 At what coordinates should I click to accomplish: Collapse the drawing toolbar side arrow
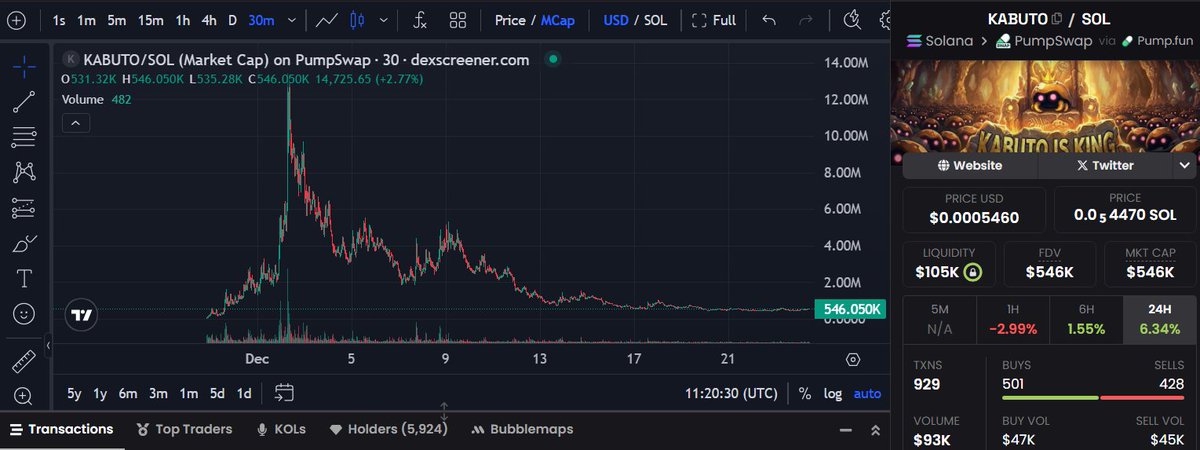pyautogui.click(x=48, y=347)
